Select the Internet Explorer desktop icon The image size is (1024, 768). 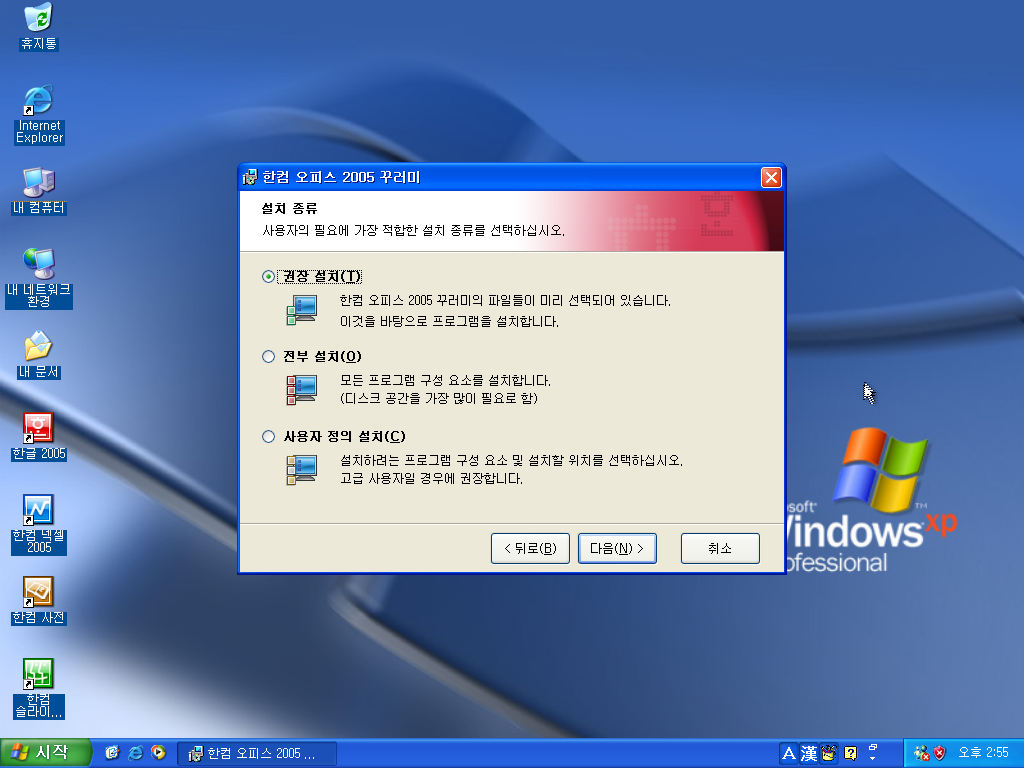[x=39, y=114]
